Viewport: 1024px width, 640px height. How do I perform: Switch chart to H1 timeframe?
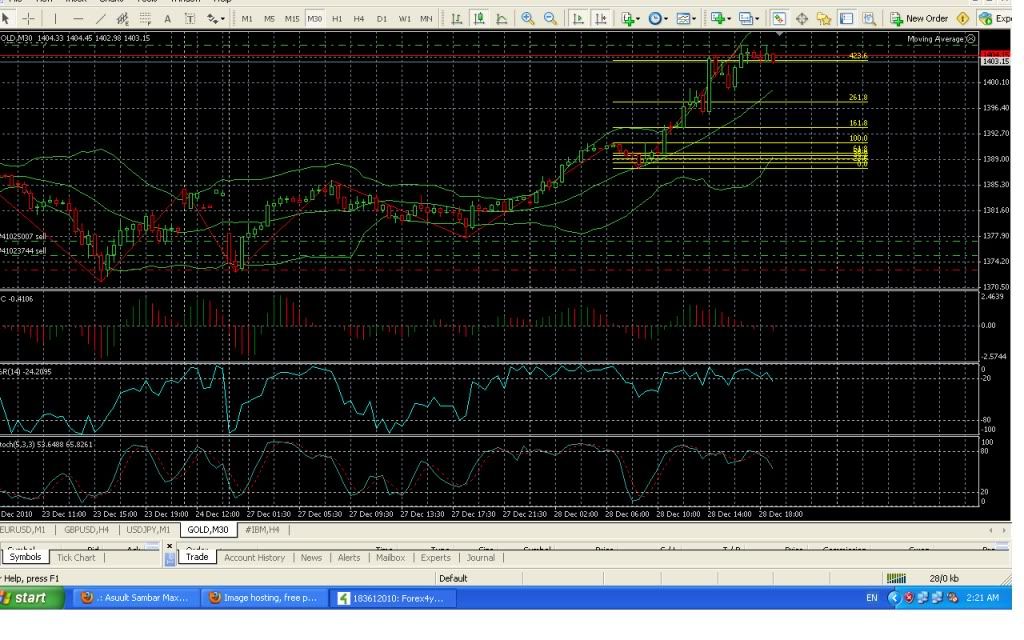pos(337,19)
